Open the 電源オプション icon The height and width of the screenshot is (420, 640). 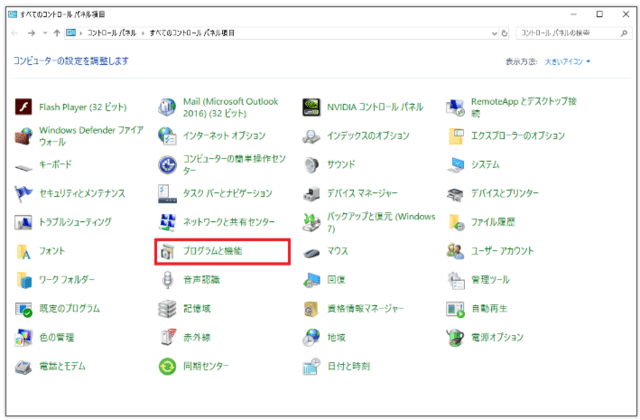[455, 338]
